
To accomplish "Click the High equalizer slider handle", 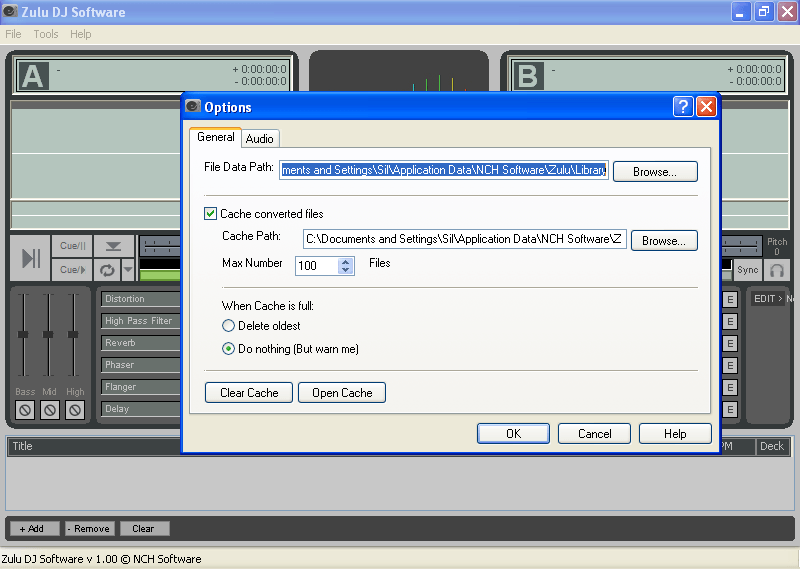I will 73,335.
